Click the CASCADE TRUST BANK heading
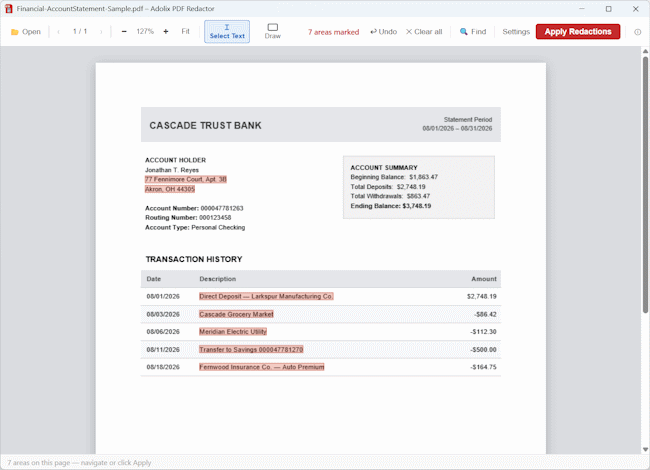This screenshot has width=650, height=470. 205,126
